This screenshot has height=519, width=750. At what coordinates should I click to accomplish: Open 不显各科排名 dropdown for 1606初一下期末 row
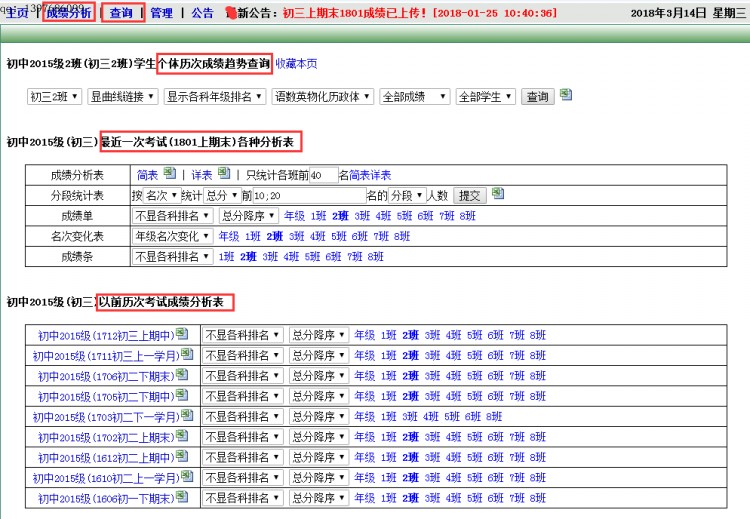(243, 498)
